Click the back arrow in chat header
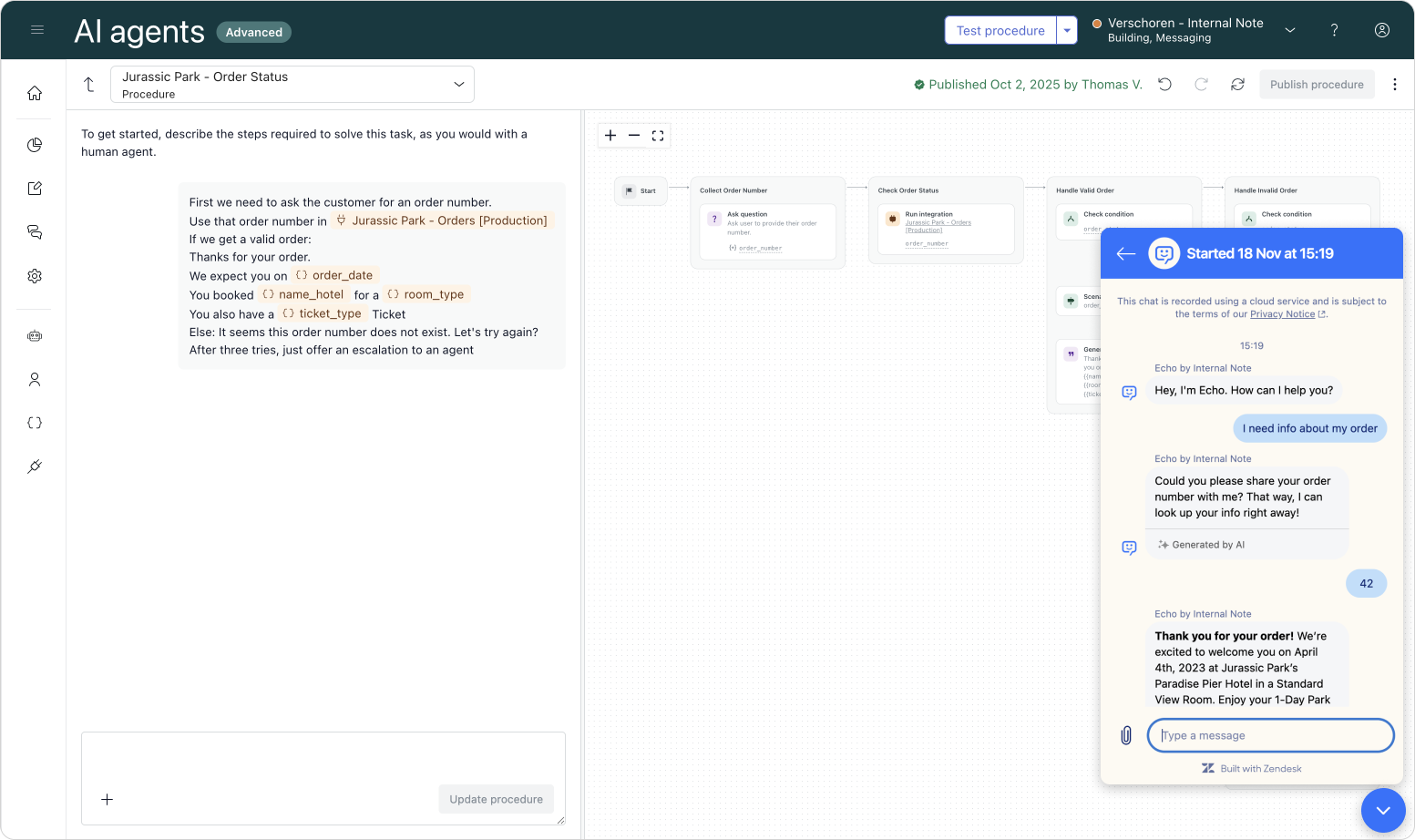The image size is (1415, 840). coord(1126,254)
